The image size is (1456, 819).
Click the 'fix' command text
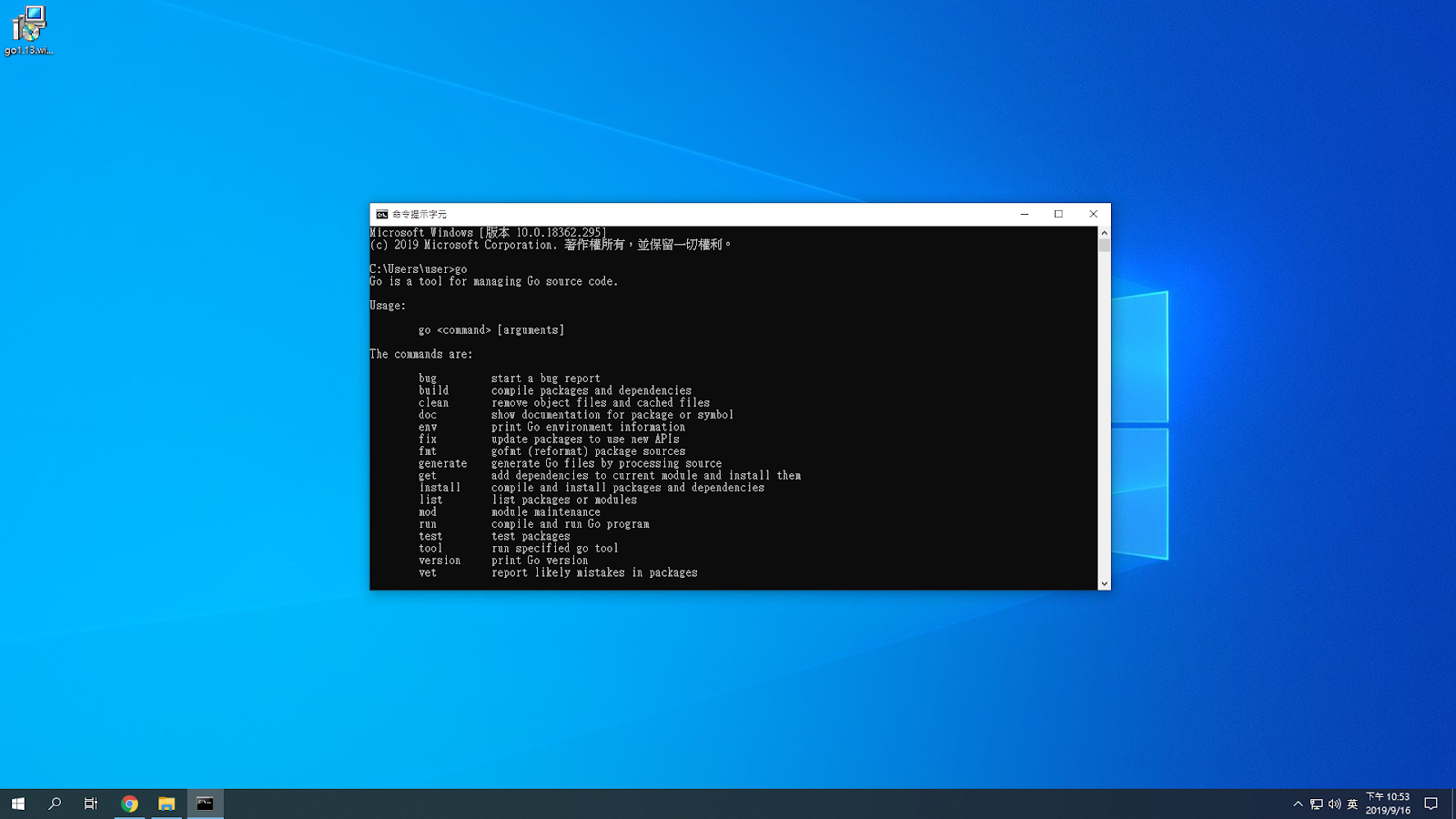pyautogui.click(x=428, y=440)
